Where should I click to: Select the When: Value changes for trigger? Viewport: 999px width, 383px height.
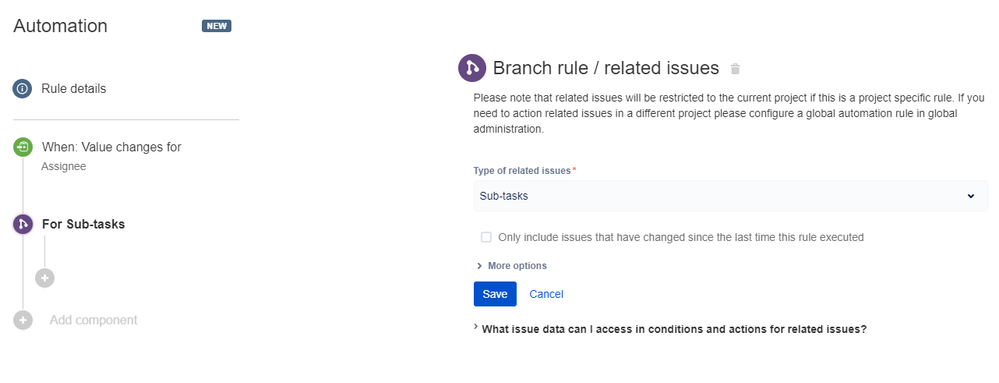pos(111,147)
